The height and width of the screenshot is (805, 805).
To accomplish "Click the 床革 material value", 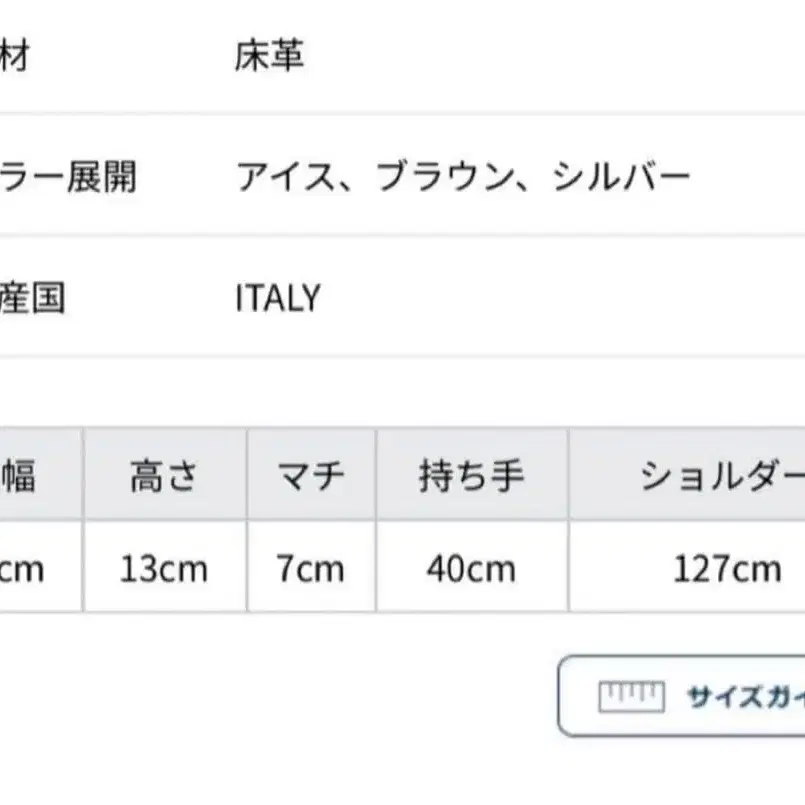I will [269, 56].
